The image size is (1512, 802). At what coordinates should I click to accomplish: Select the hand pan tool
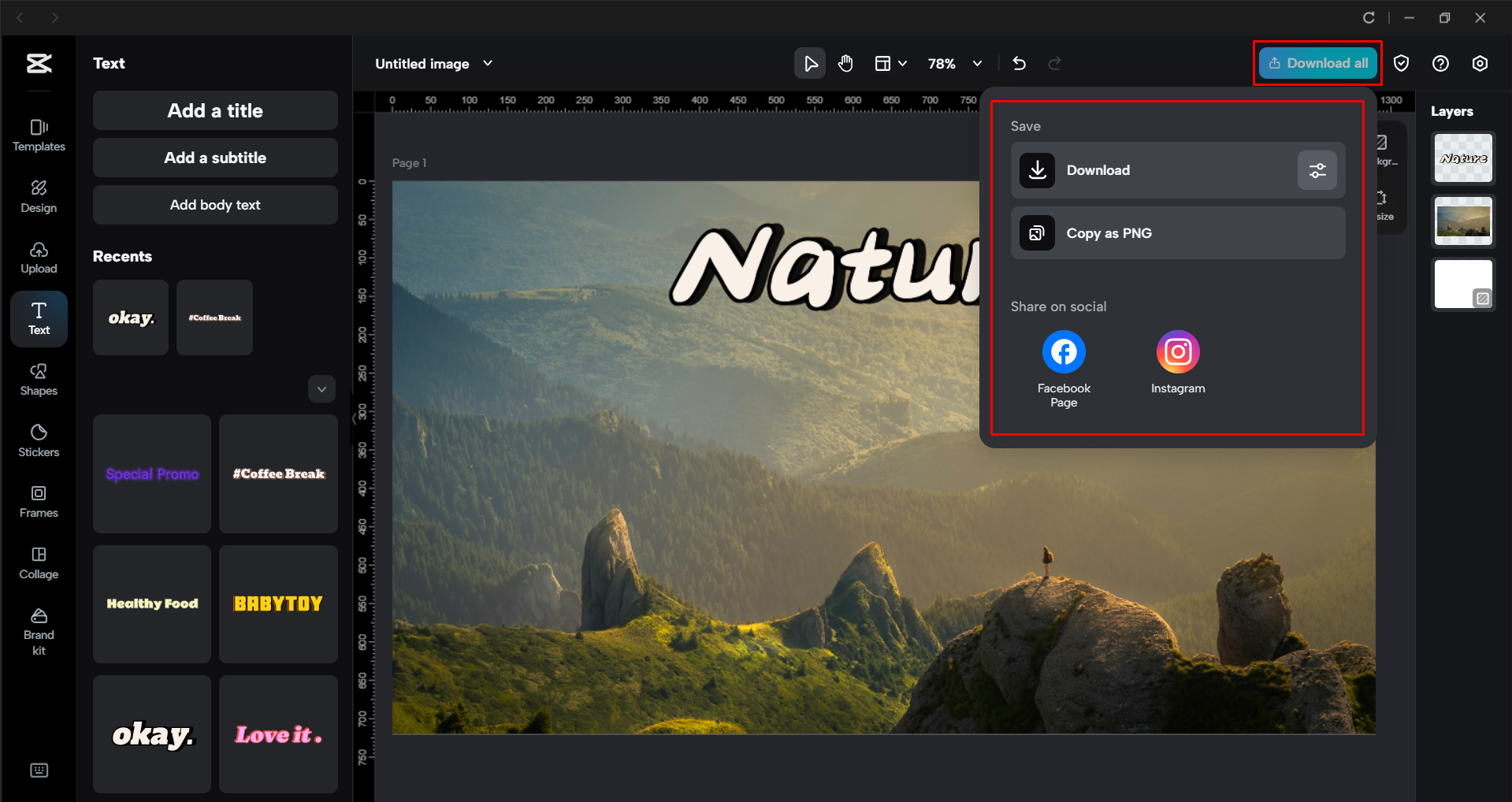pyautogui.click(x=845, y=63)
